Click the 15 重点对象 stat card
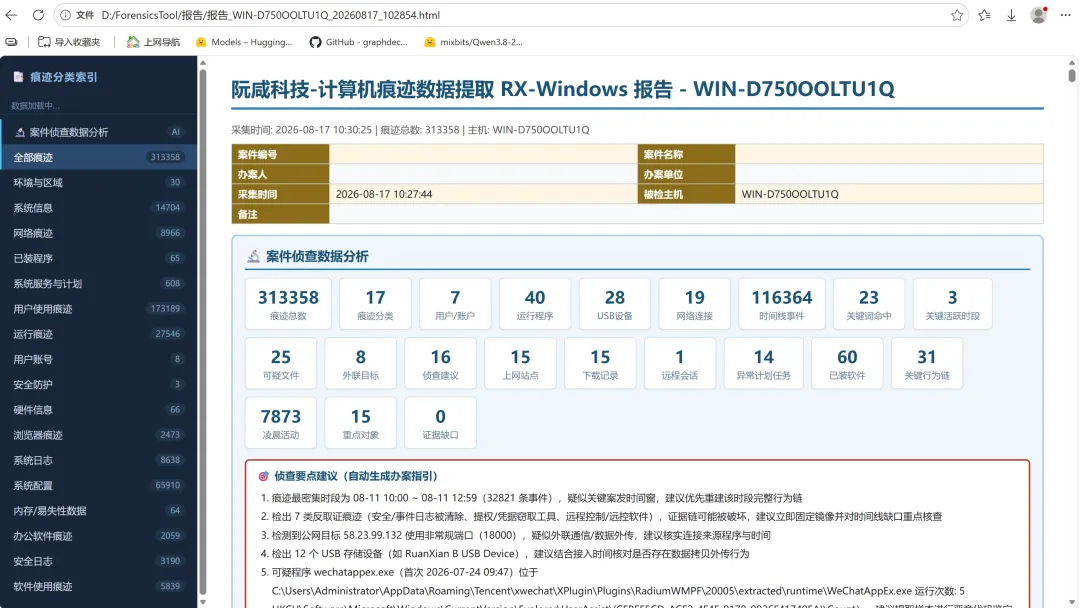Screen dimensions: 1080x608 [x=361, y=423]
